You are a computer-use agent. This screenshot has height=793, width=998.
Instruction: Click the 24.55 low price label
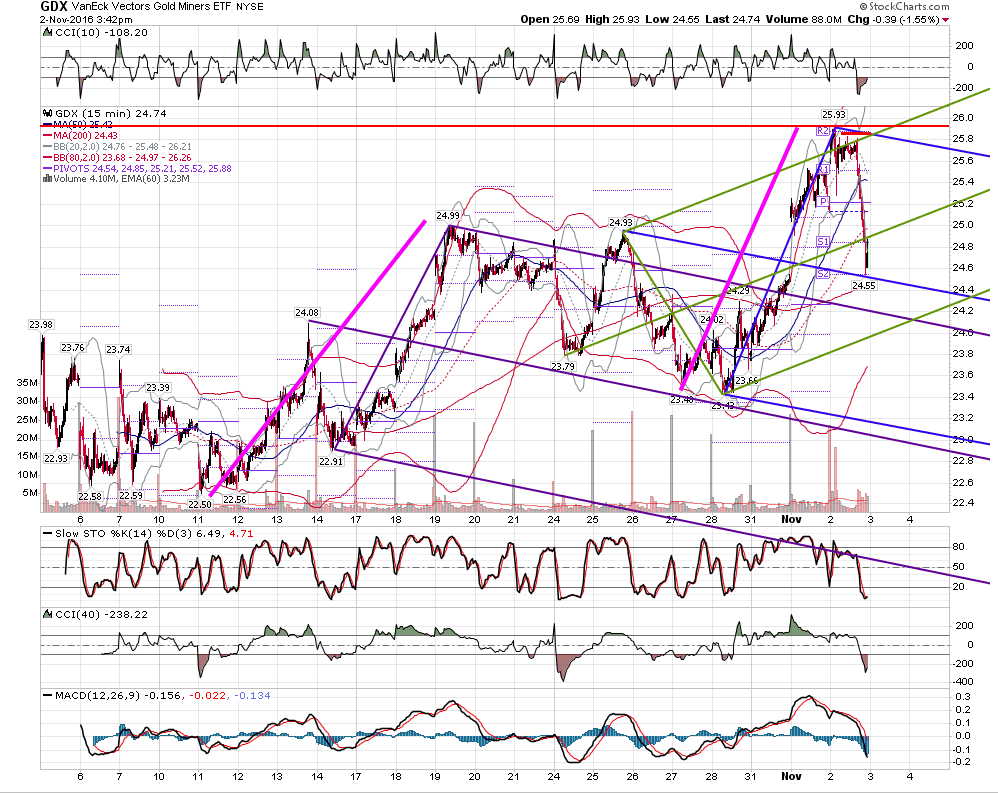click(x=864, y=286)
